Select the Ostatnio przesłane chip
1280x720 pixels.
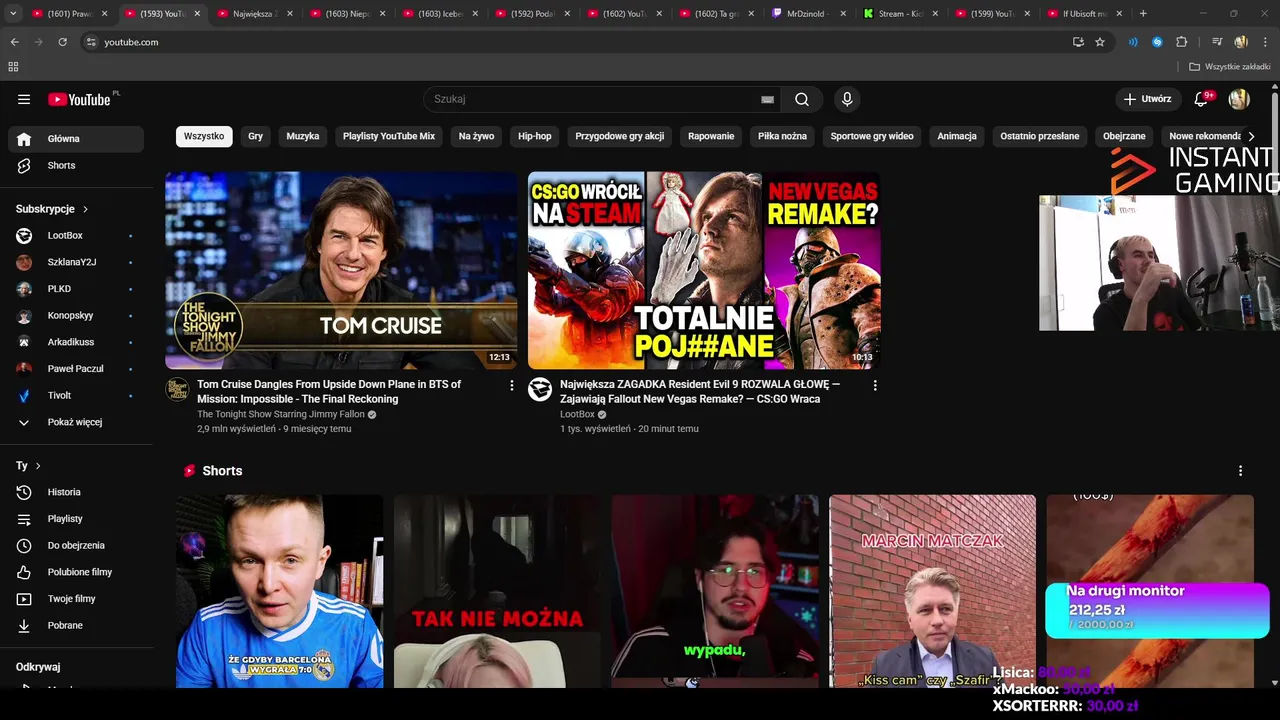click(1040, 136)
